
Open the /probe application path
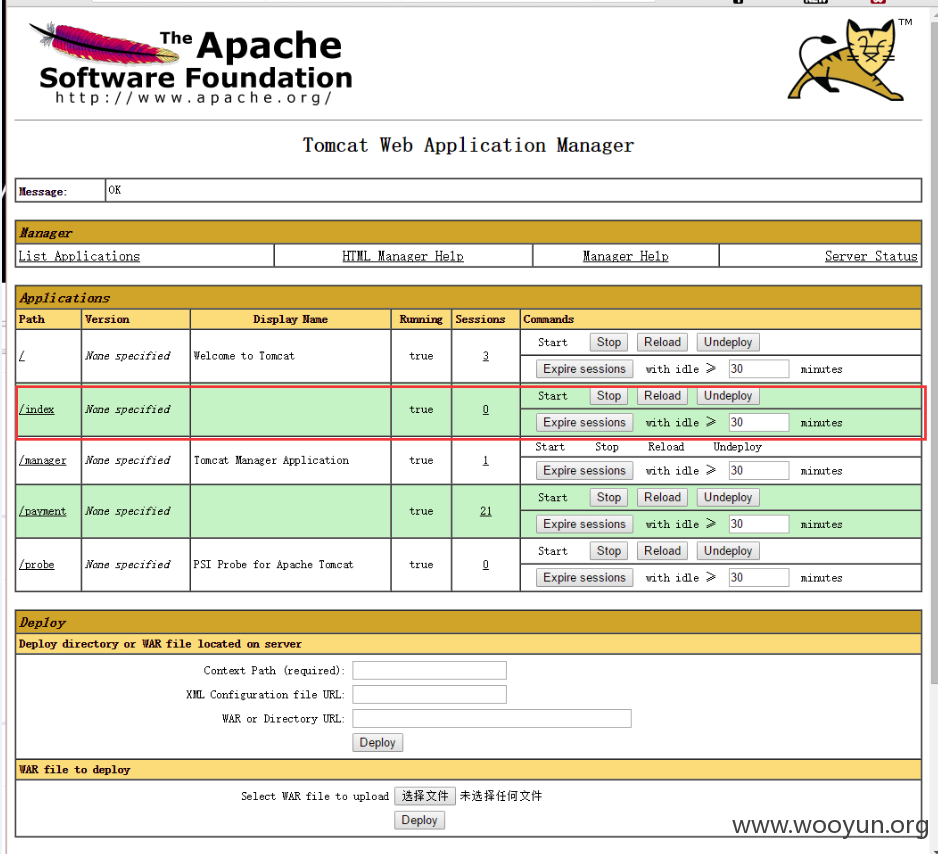[x=36, y=565]
